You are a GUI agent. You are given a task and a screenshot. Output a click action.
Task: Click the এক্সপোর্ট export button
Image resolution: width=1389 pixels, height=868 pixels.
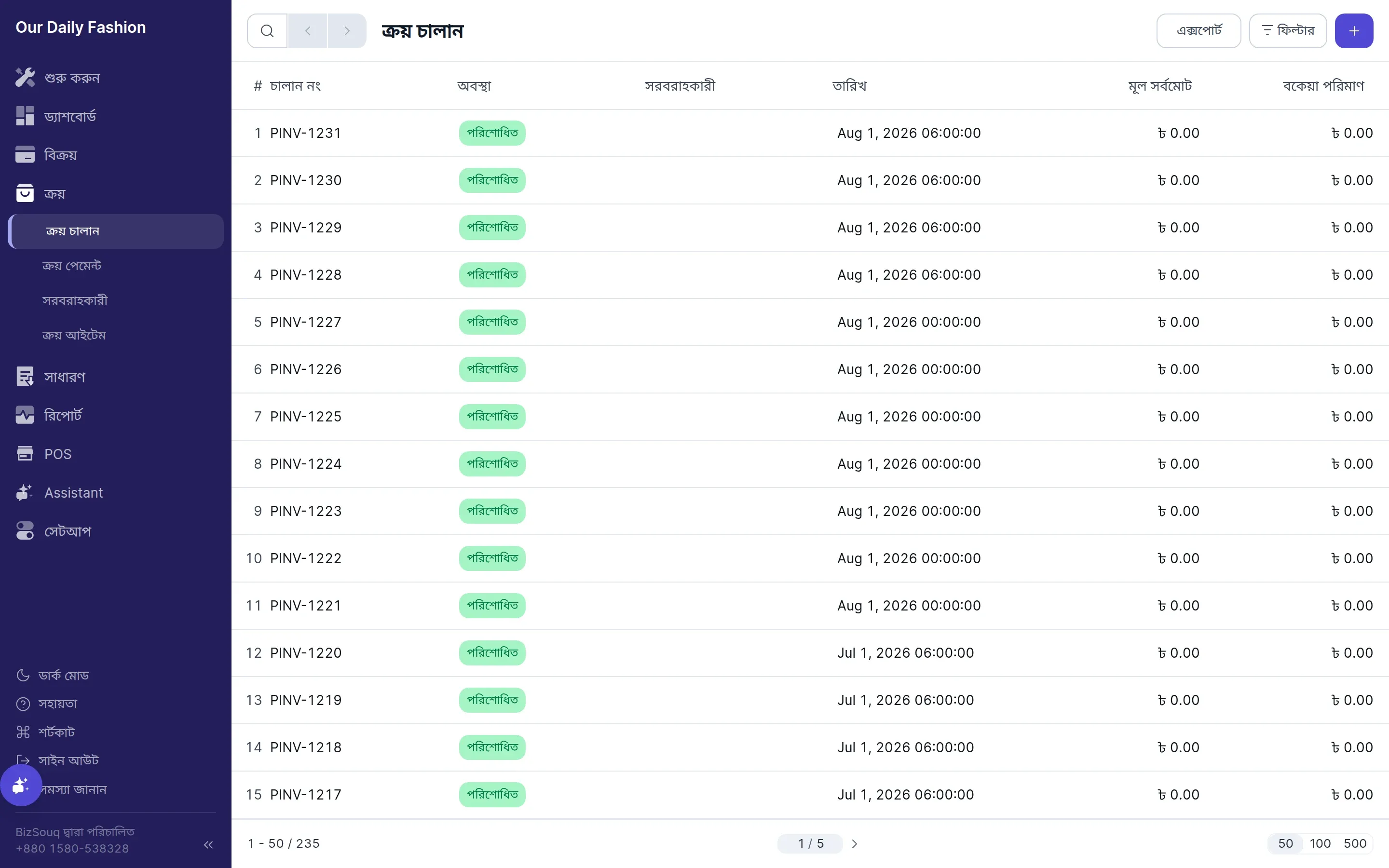(x=1199, y=31)
